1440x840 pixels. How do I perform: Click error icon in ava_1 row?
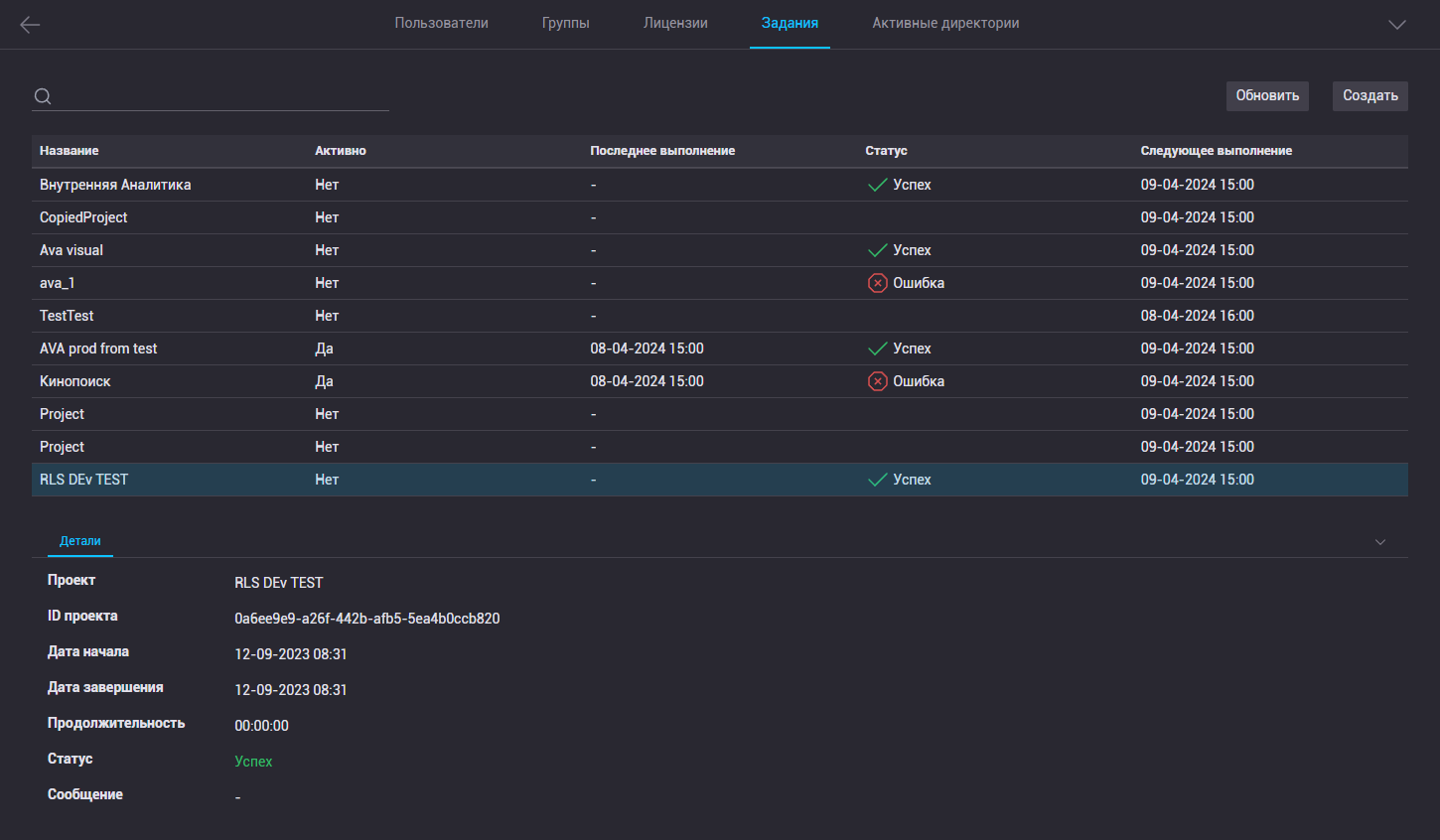878,283
